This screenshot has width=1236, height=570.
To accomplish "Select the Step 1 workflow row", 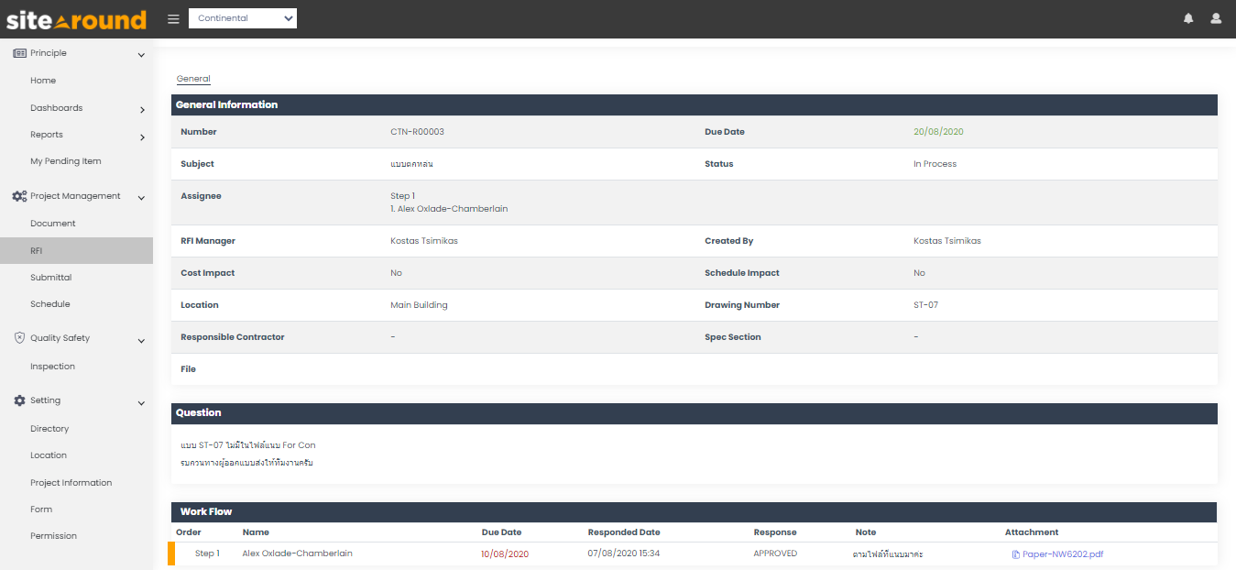I will click(207, 553).
